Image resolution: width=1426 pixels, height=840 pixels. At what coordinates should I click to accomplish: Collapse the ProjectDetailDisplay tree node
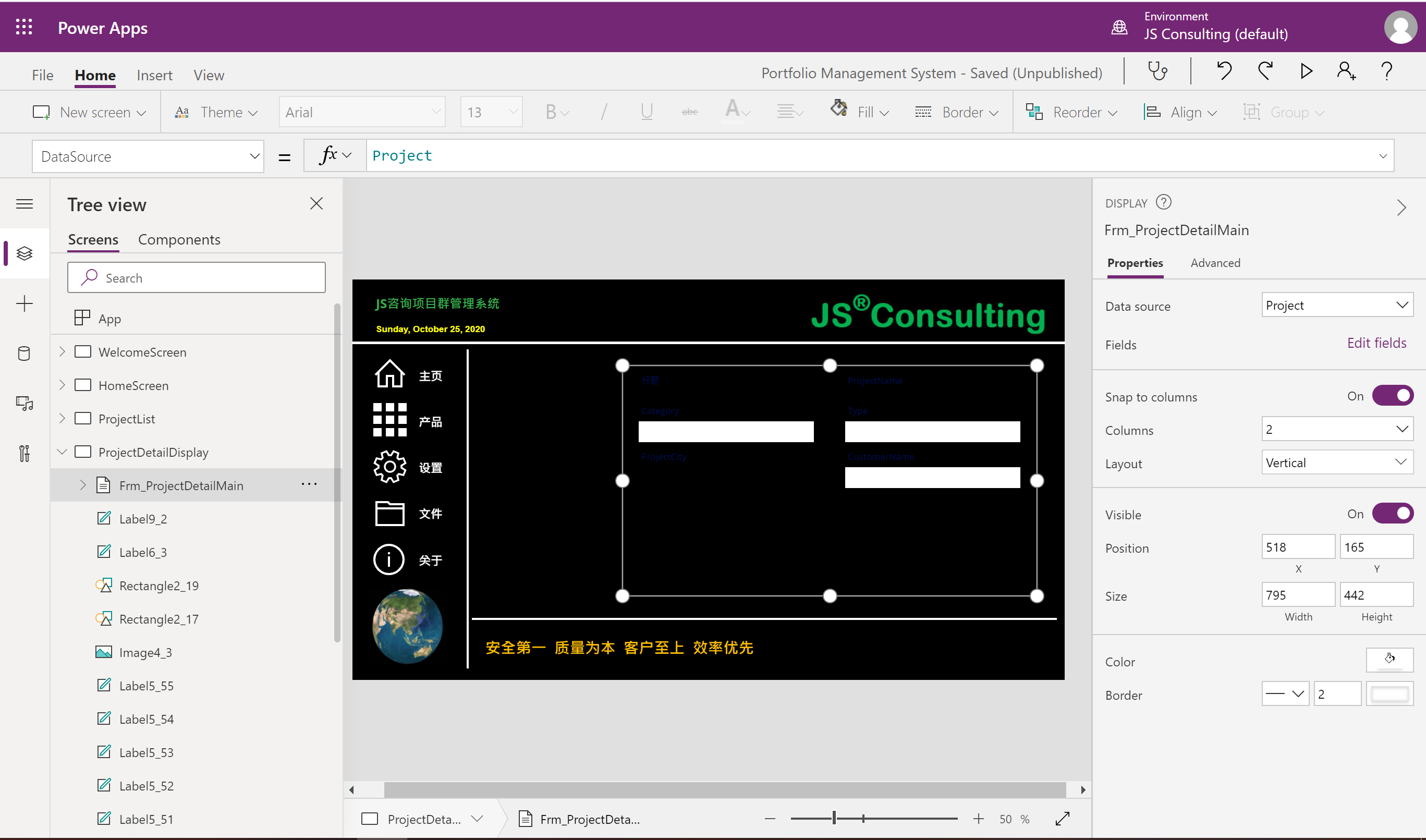pyautogui.click(x=62, y=452)
